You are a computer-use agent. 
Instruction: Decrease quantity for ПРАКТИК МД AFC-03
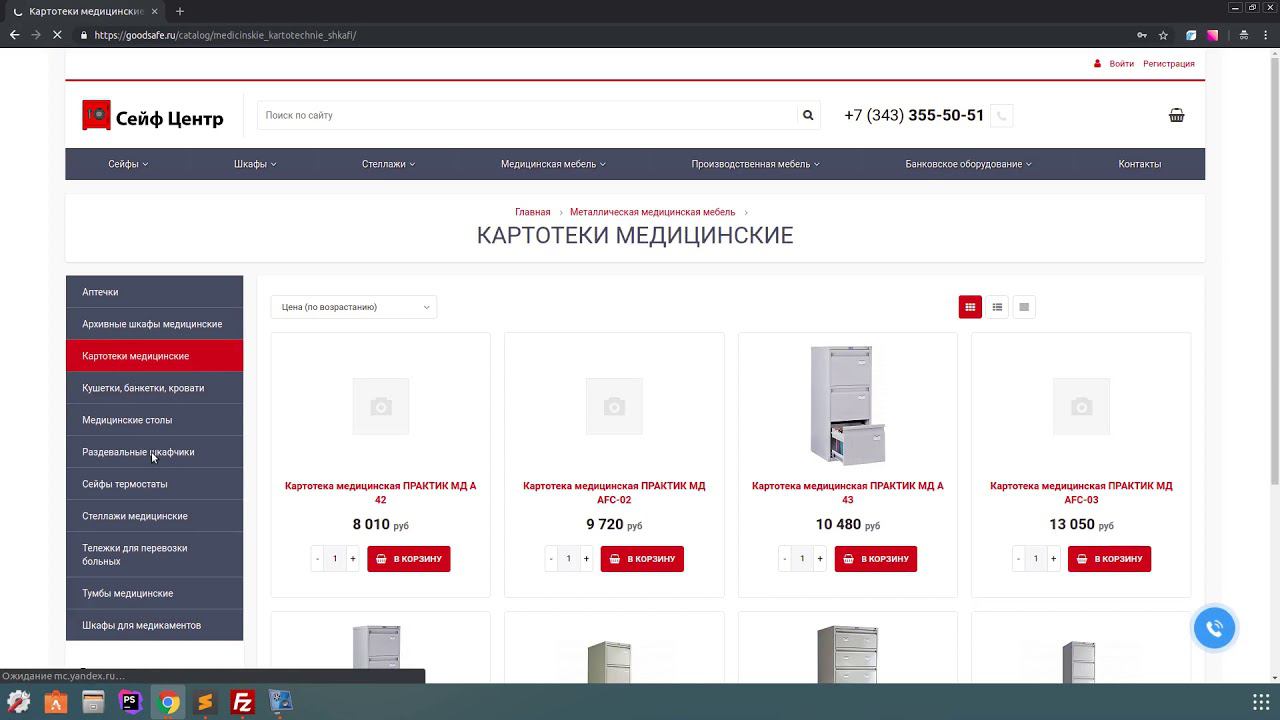(x=1018, y=559)
